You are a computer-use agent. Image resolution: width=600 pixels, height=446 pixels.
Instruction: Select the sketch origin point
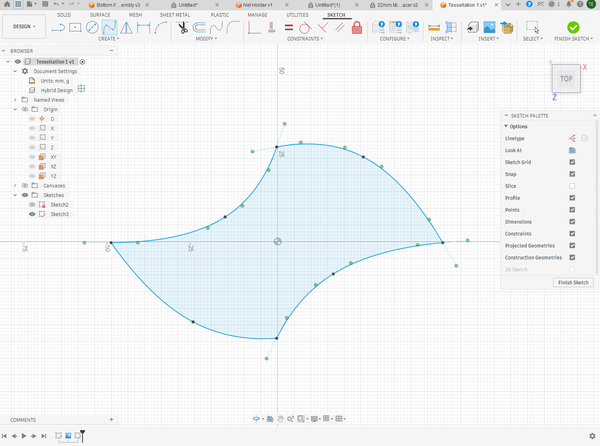pos(278,242)
